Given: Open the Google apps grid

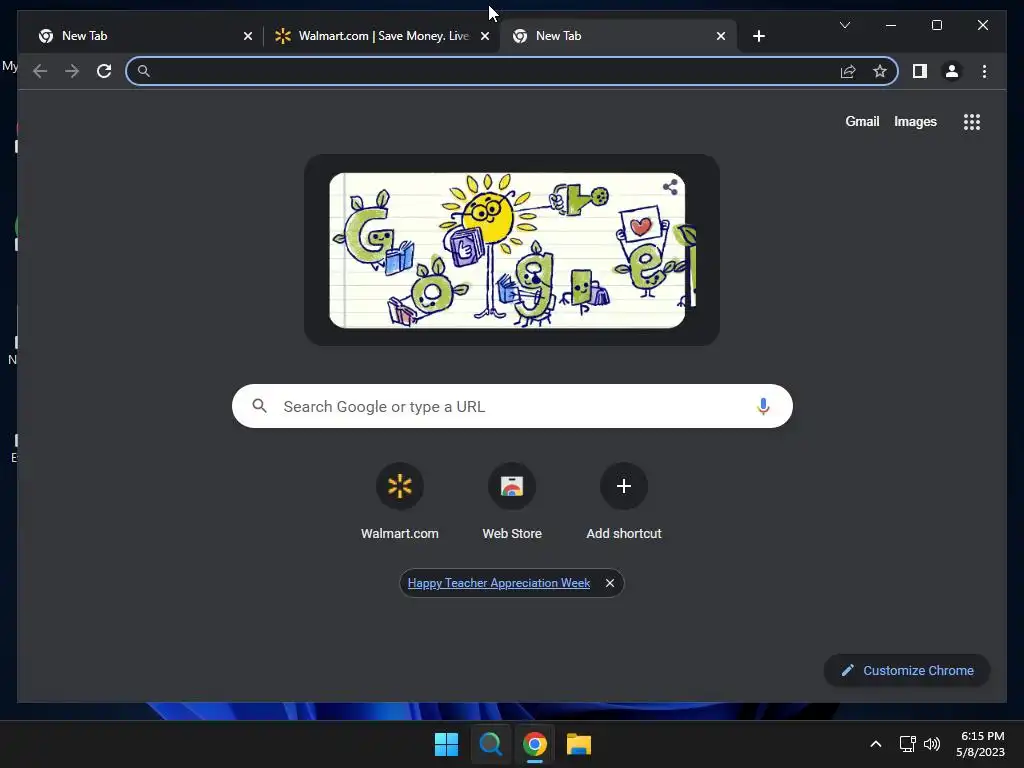Looking at the screenshot, I should [x=972, y=122].
